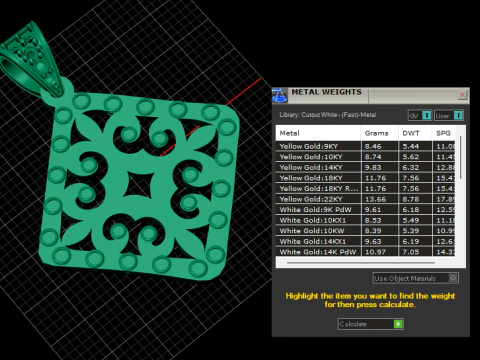
Task: Click the 8.78 DWT value
Action: click(411, 199)
